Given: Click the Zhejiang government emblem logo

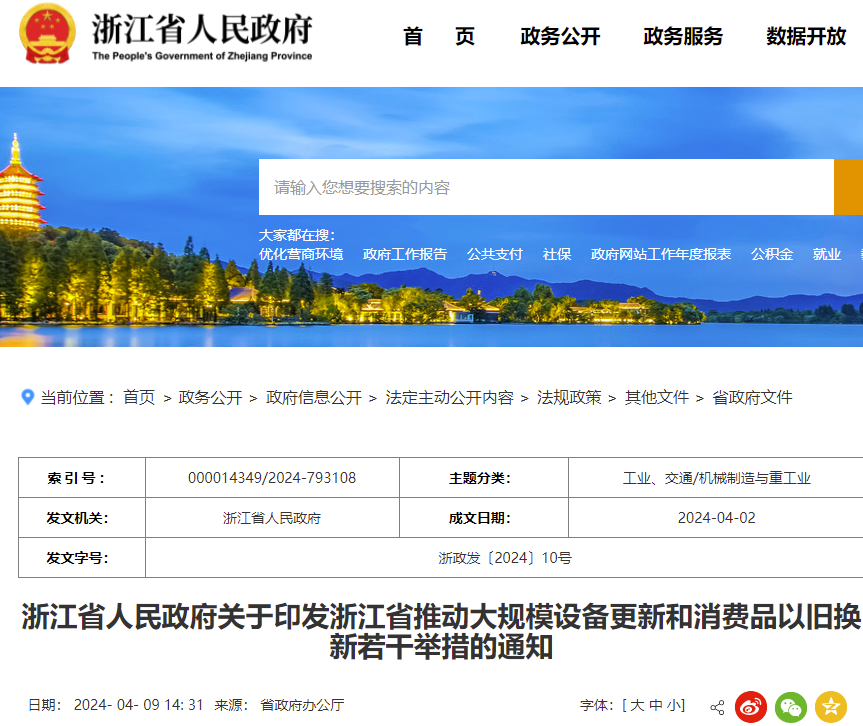Looking at the screenshot, I should [x=47, y=35].
